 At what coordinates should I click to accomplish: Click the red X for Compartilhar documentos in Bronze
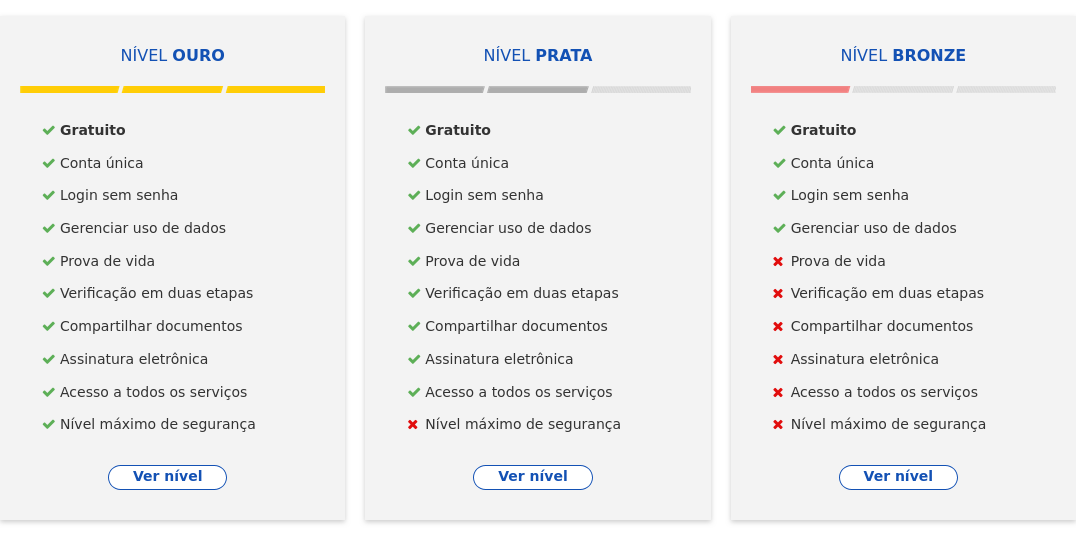(778, 326)
